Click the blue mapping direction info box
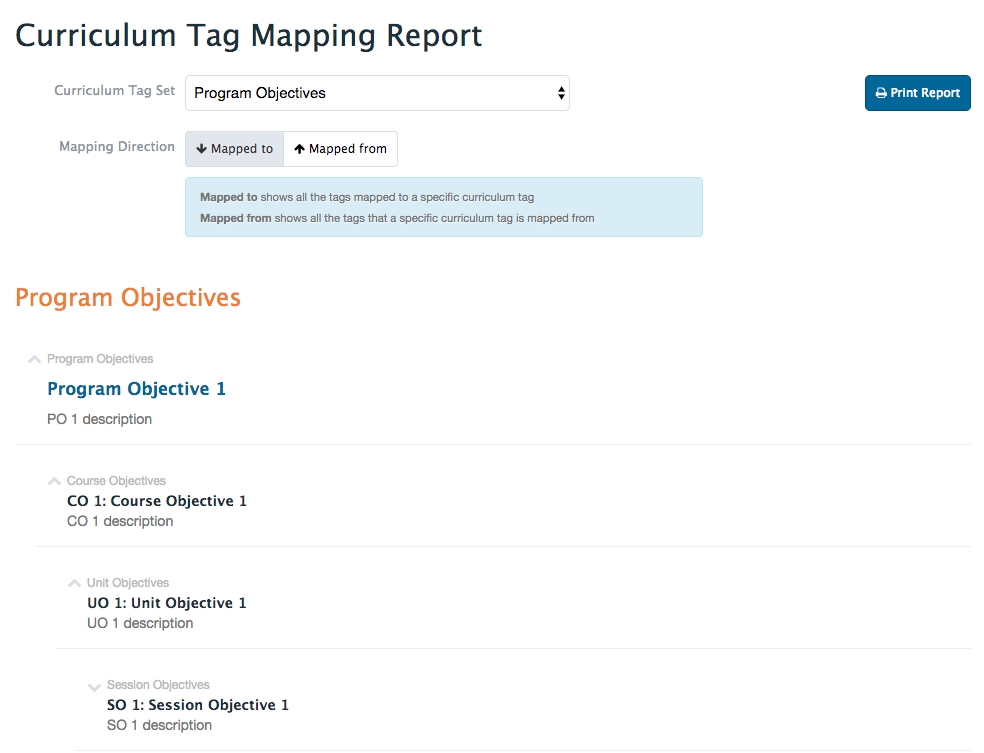This screenshot has height=753, width=984. click(x=443, y=207)
